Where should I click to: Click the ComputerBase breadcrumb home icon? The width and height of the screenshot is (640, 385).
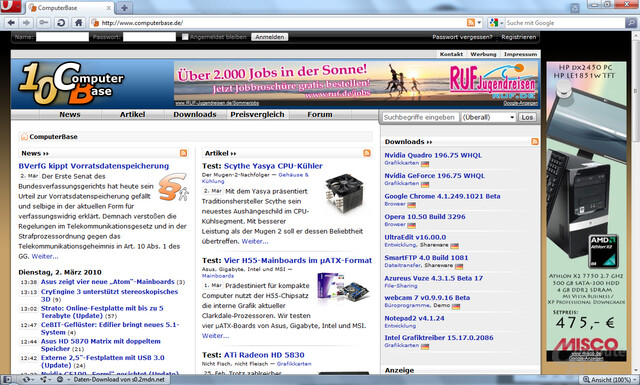pyautogui.click(x=24, y=136)
